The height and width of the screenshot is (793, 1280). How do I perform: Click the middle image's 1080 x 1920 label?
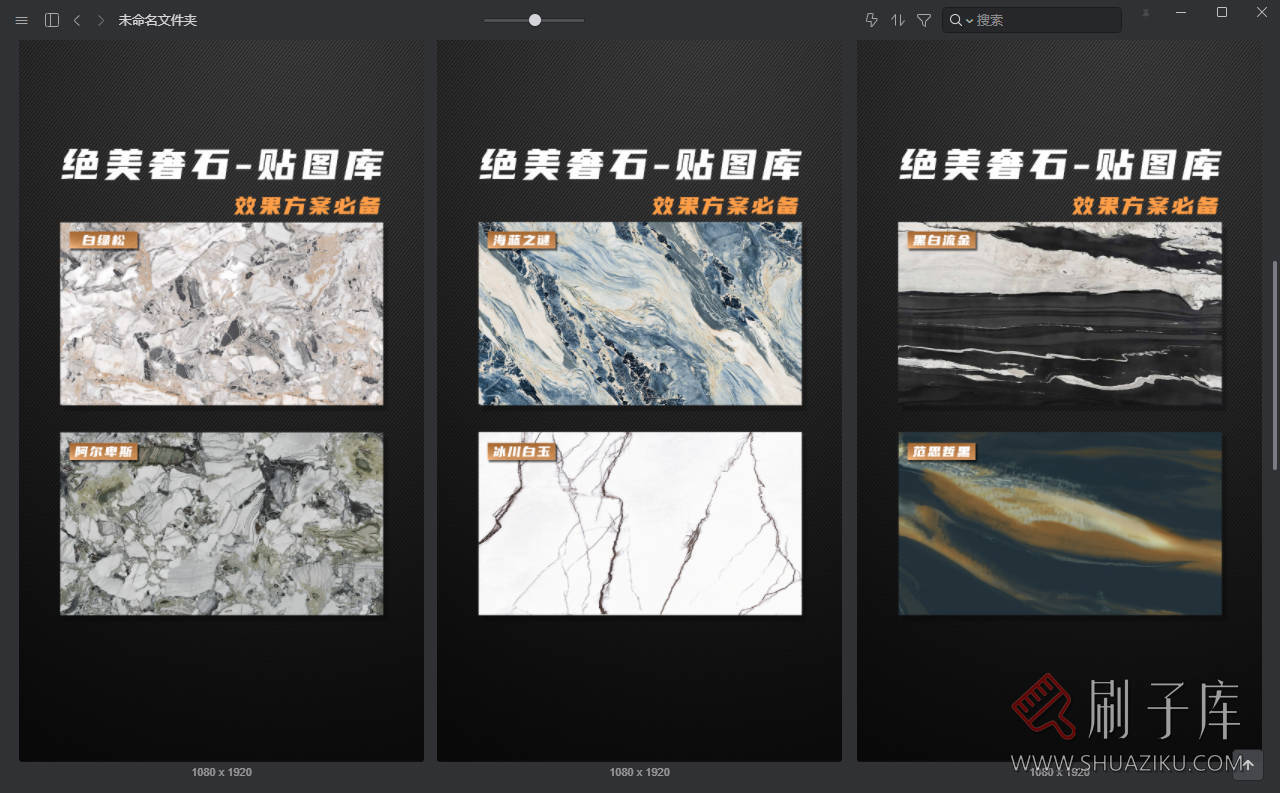639,772
